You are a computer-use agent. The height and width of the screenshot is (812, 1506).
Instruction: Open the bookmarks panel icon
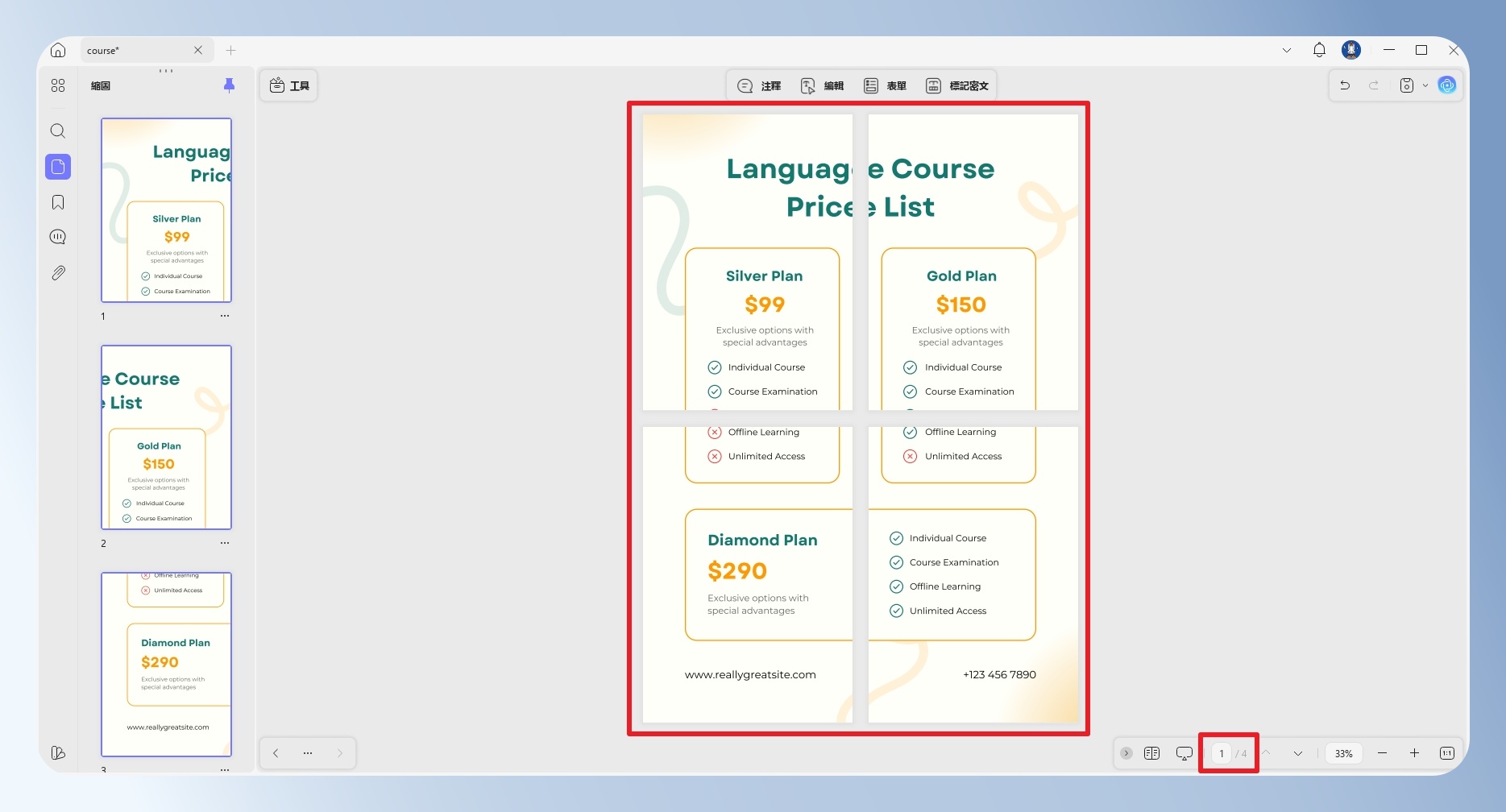(x=58, y=202)
